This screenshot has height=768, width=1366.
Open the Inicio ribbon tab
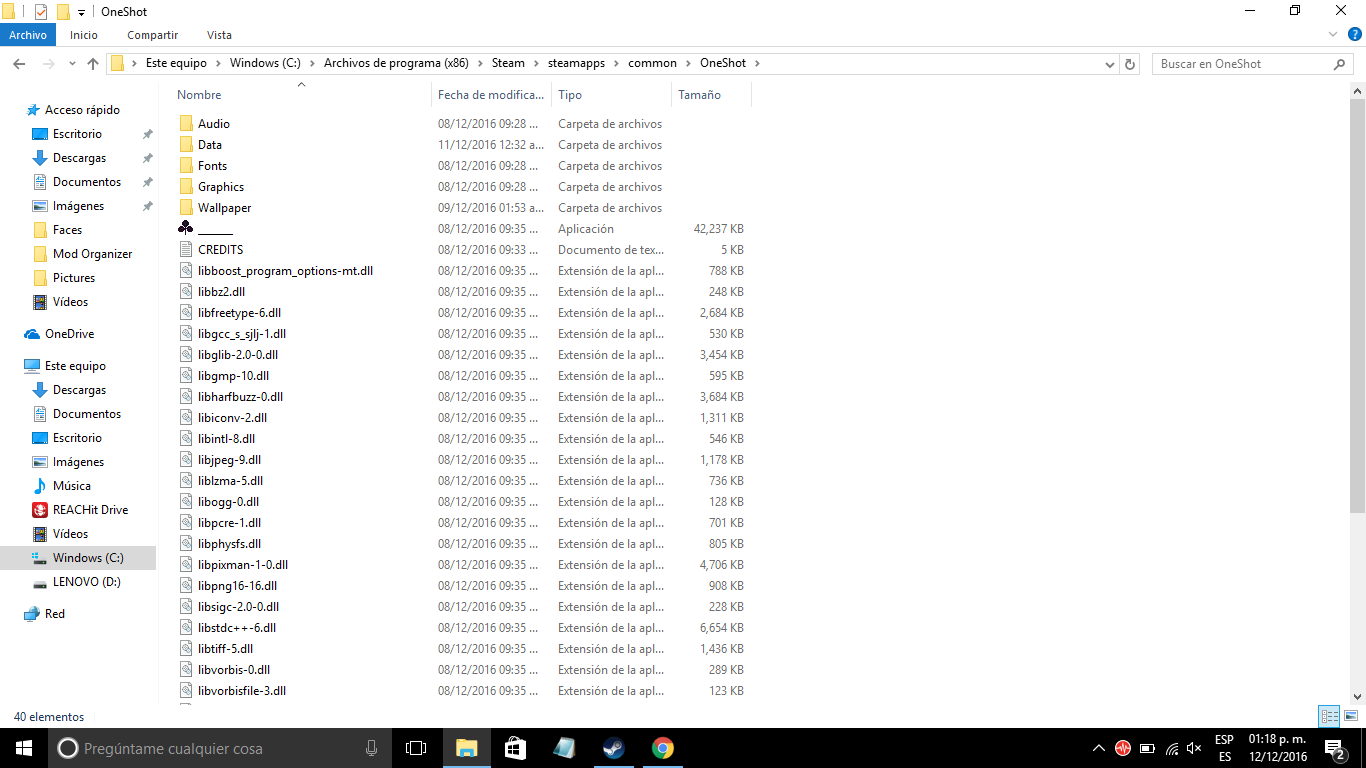(84, 35)
